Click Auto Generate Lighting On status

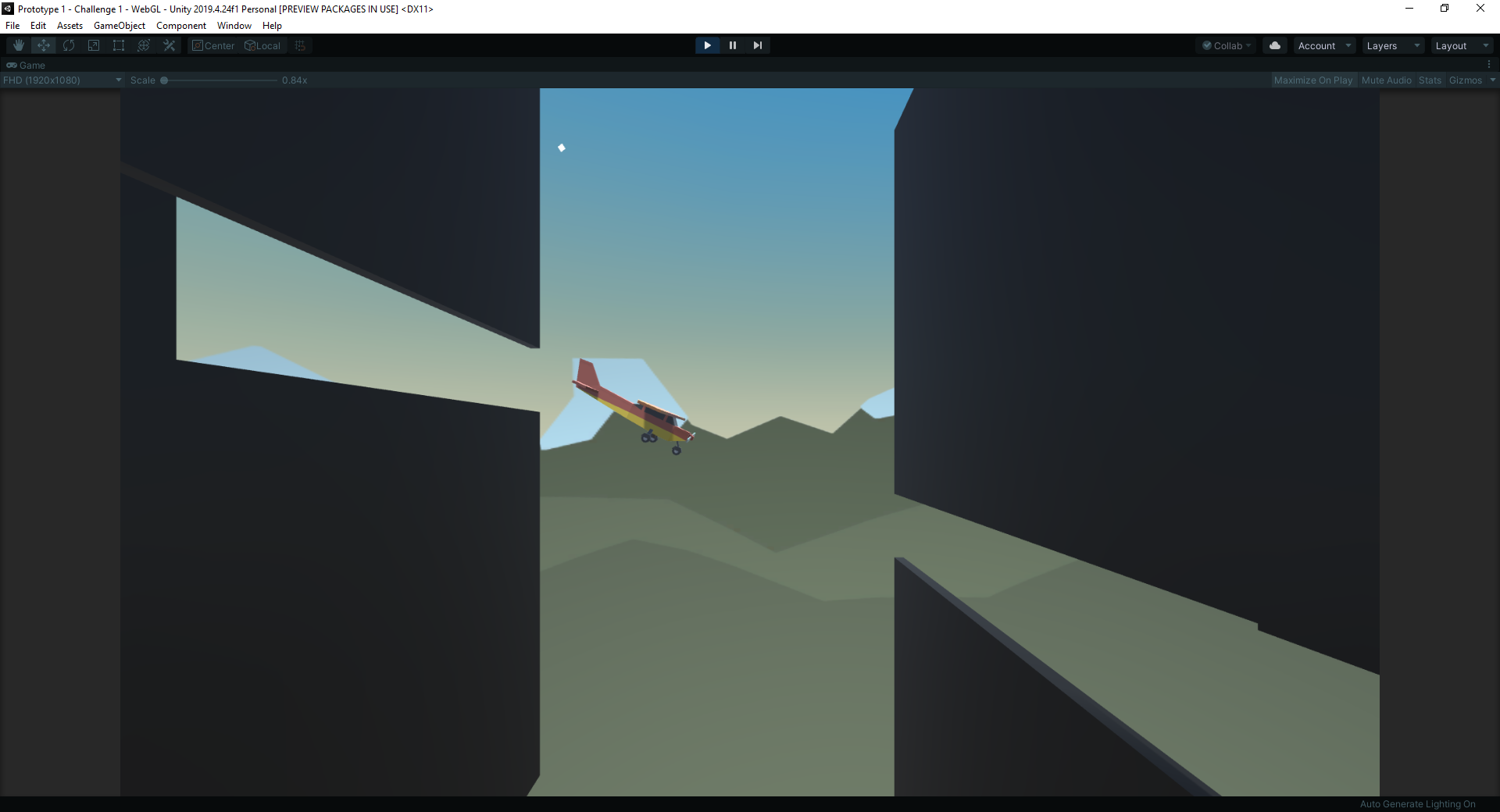(x=1417, y=803)
